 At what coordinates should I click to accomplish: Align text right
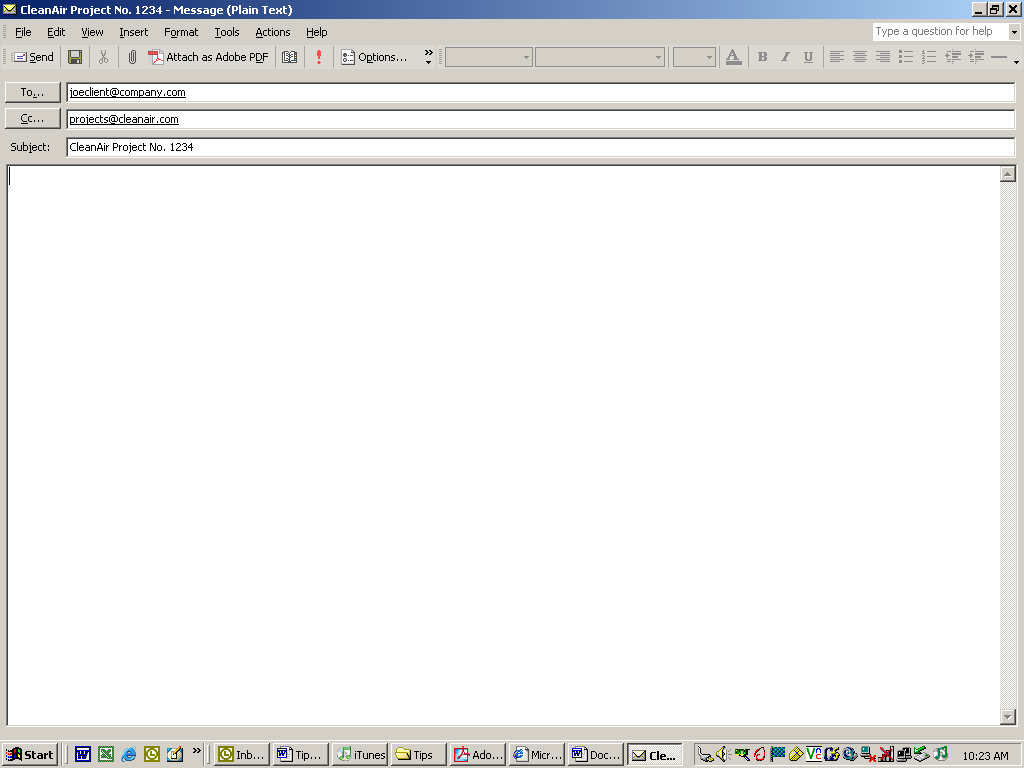pos(882,57)
